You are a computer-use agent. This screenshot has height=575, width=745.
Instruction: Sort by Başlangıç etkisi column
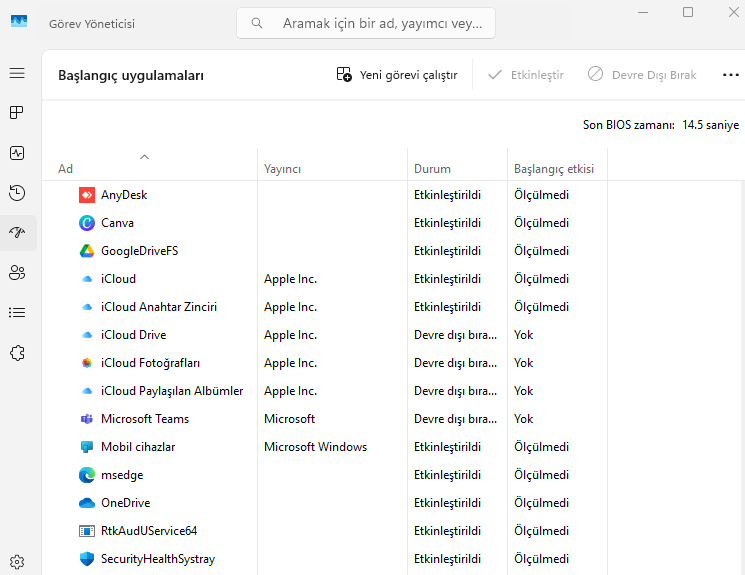557,164
